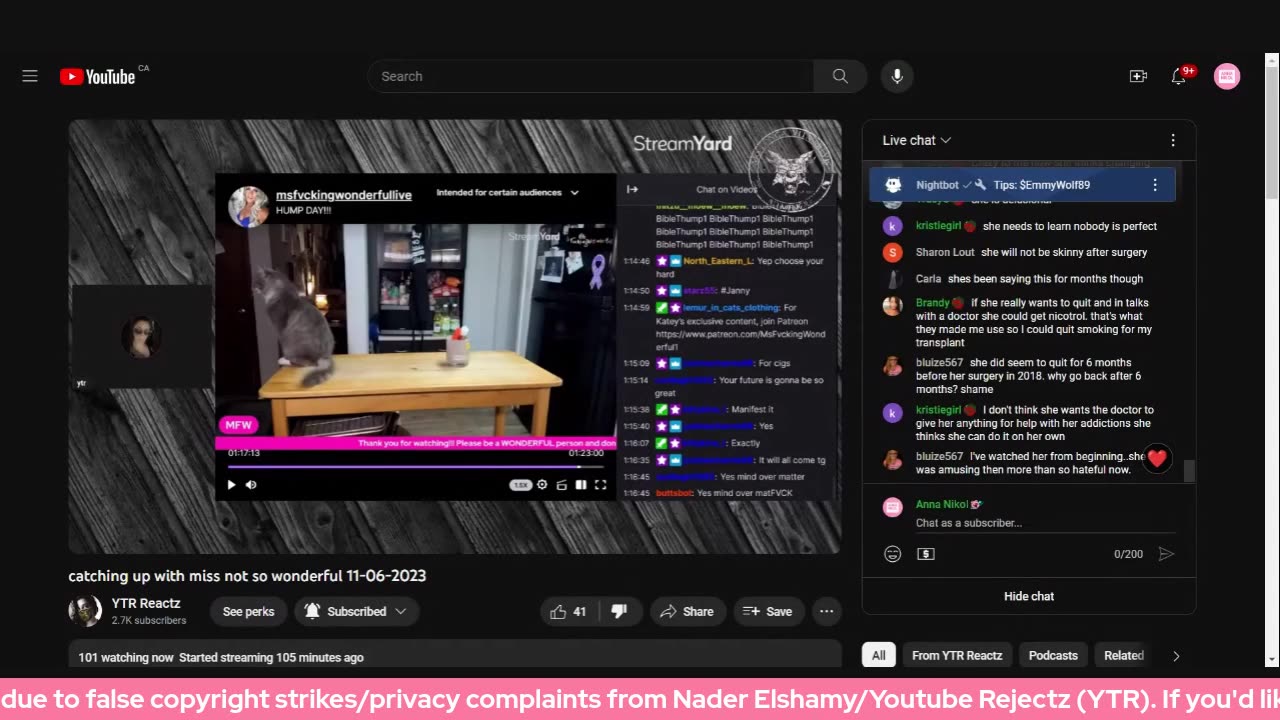Screen dimensions: 1280x720
Task: Open the Subscribed notification dropdown
Action: pos(357,611)
